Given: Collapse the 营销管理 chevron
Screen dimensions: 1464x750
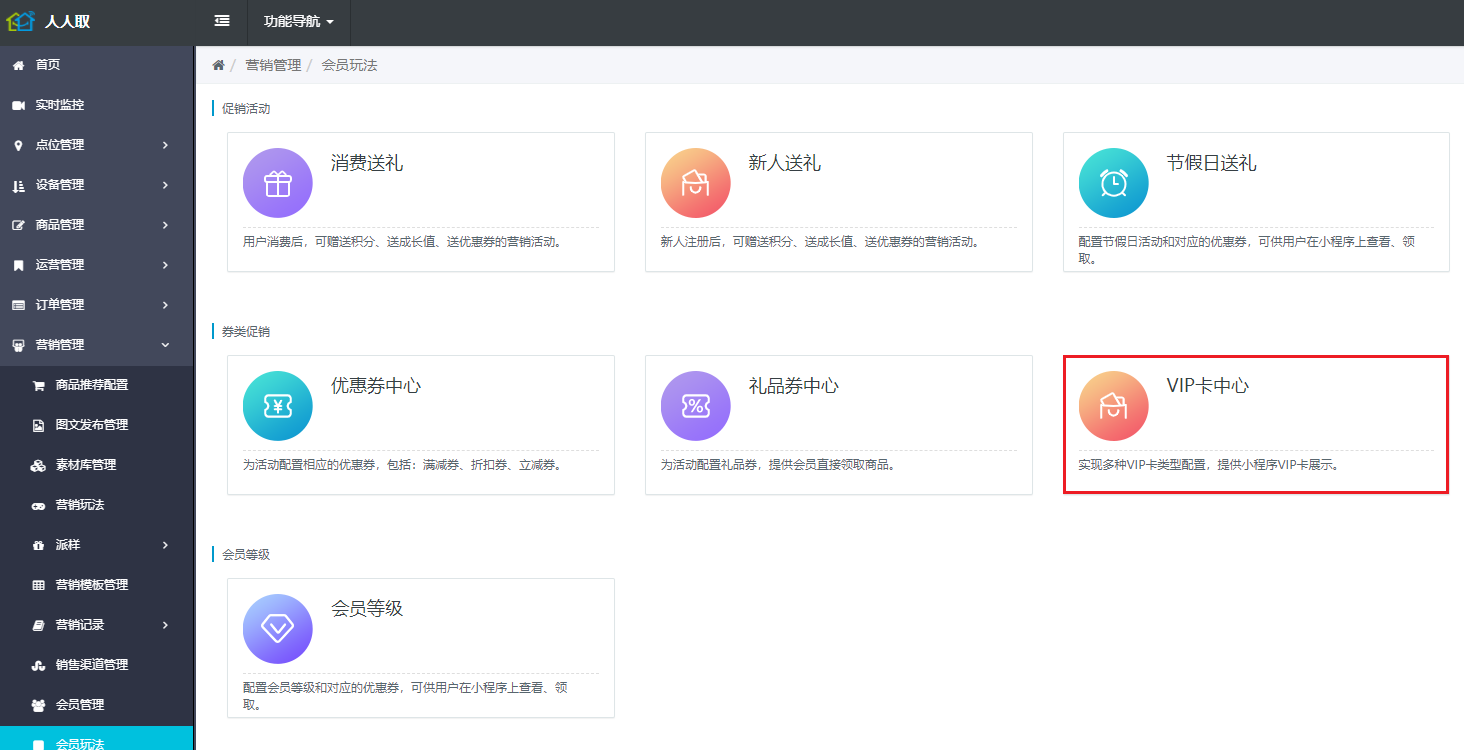Looking at the screenshot, I should point(166,345).
